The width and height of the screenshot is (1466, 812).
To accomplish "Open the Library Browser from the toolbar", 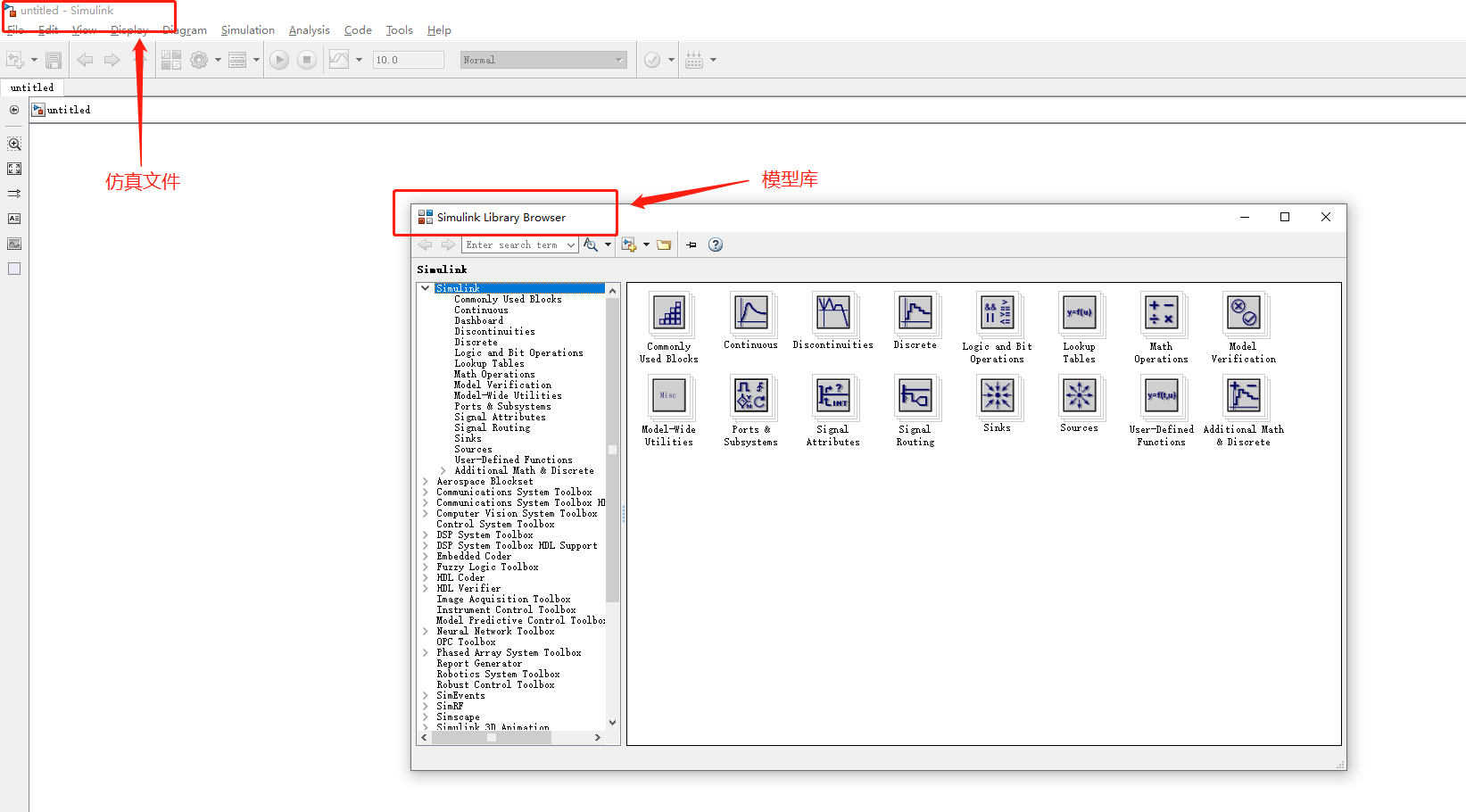I will tap(171, 60).
